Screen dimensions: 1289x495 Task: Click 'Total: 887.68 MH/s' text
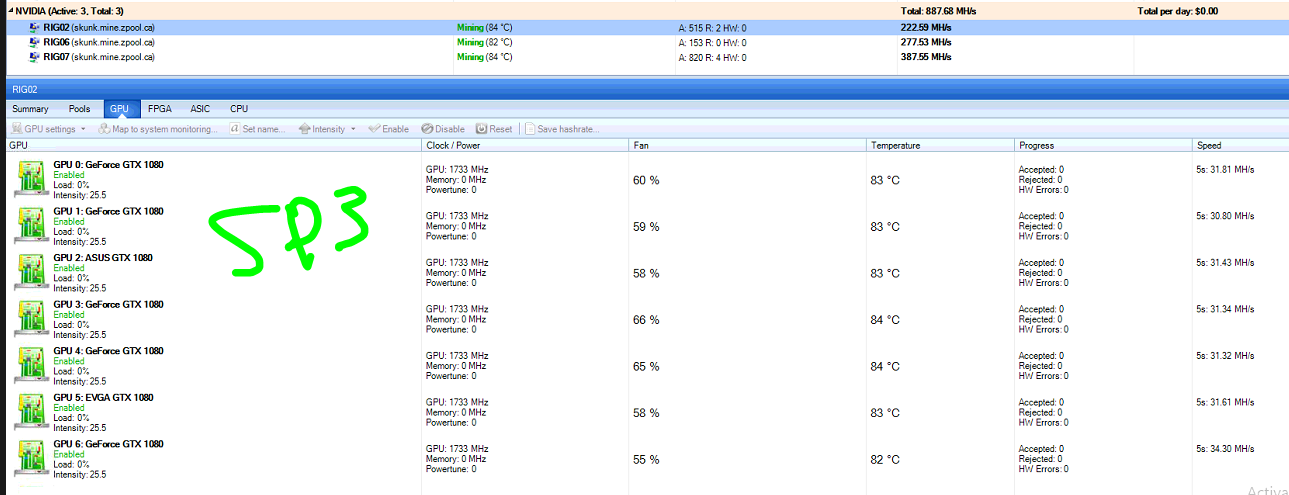pos(938,11)
